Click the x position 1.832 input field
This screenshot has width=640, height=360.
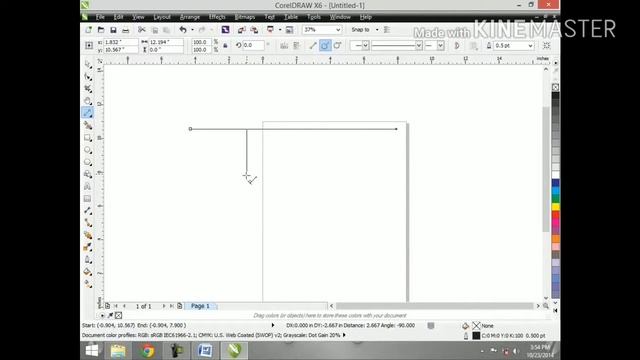pos(121,42)
